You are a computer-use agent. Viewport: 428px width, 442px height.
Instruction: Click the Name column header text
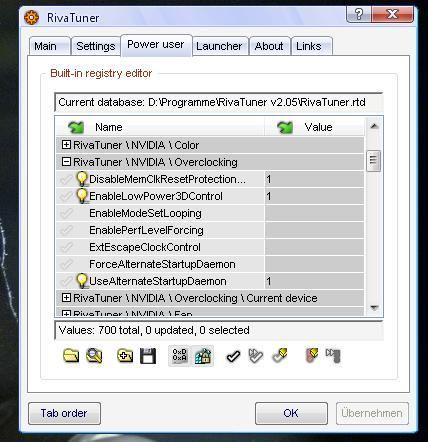tap(109, 127)
